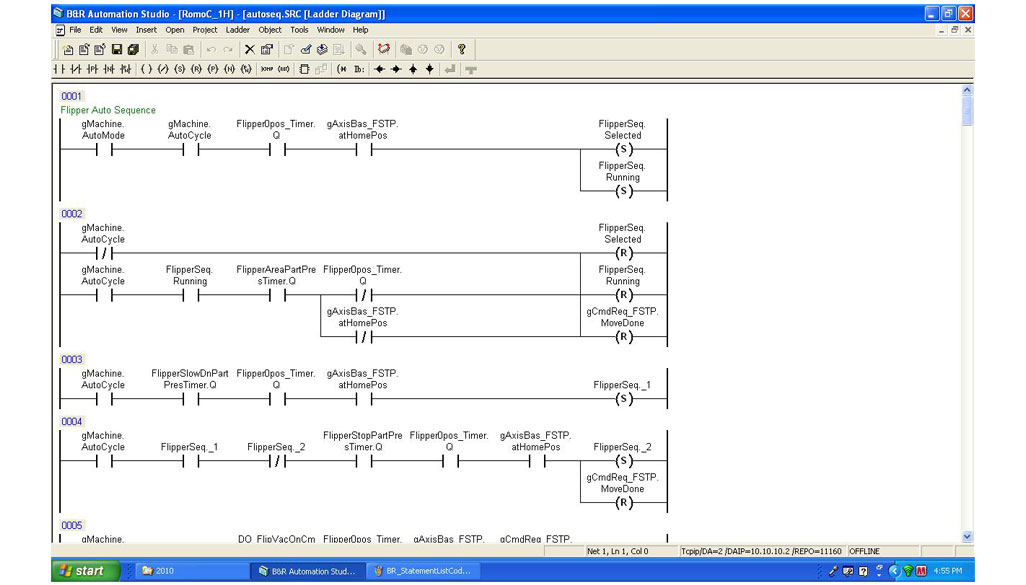1026x585 pixels.
Task: Insert a negated coil (/)
Action: 163,69
